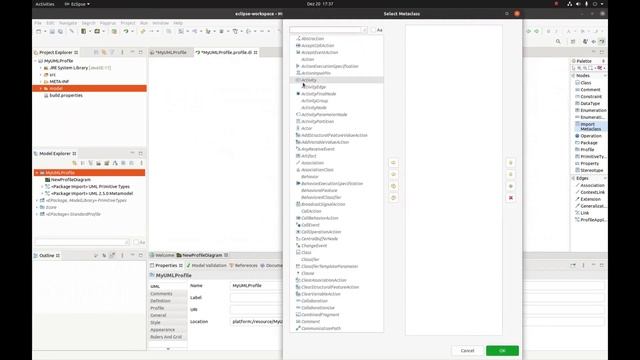Click the second transfer button between lists
This screenshot has height=360, width=640.
click(x=393, y=174)
